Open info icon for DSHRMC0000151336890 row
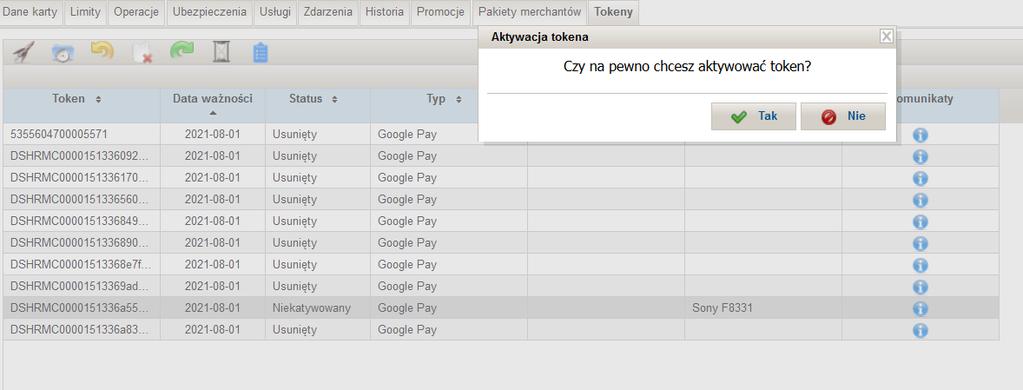The image size is (1023, 390). (920, 243)
